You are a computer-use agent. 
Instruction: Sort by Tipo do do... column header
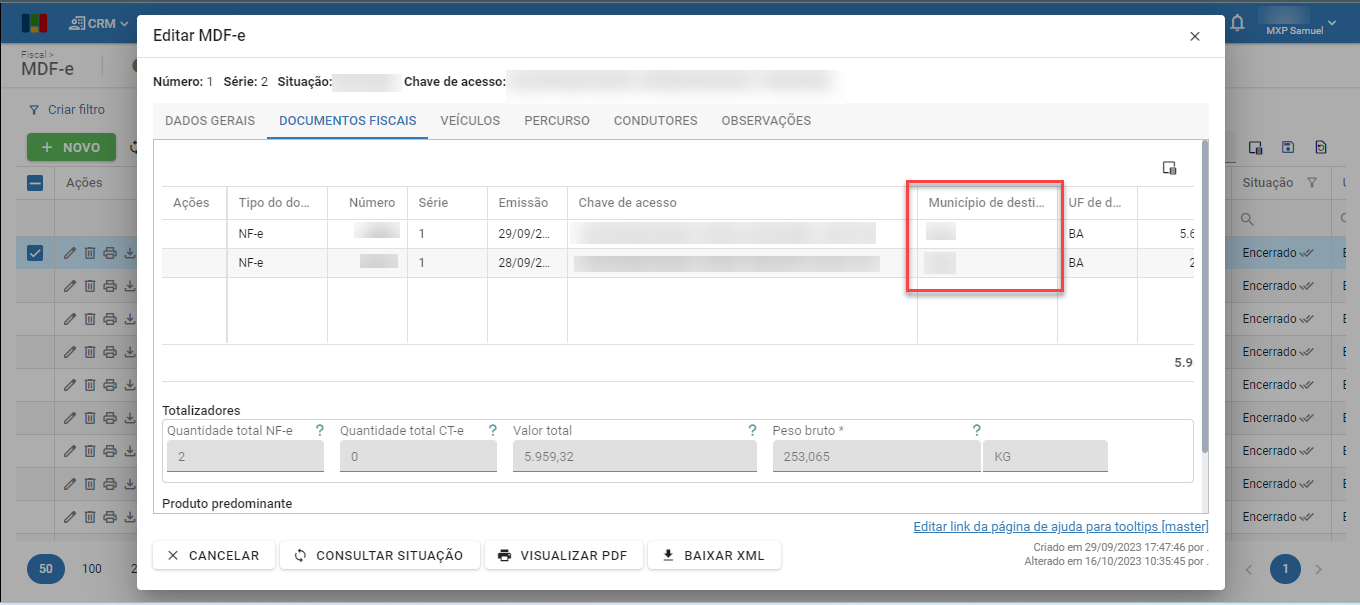[x=277, y=203]
